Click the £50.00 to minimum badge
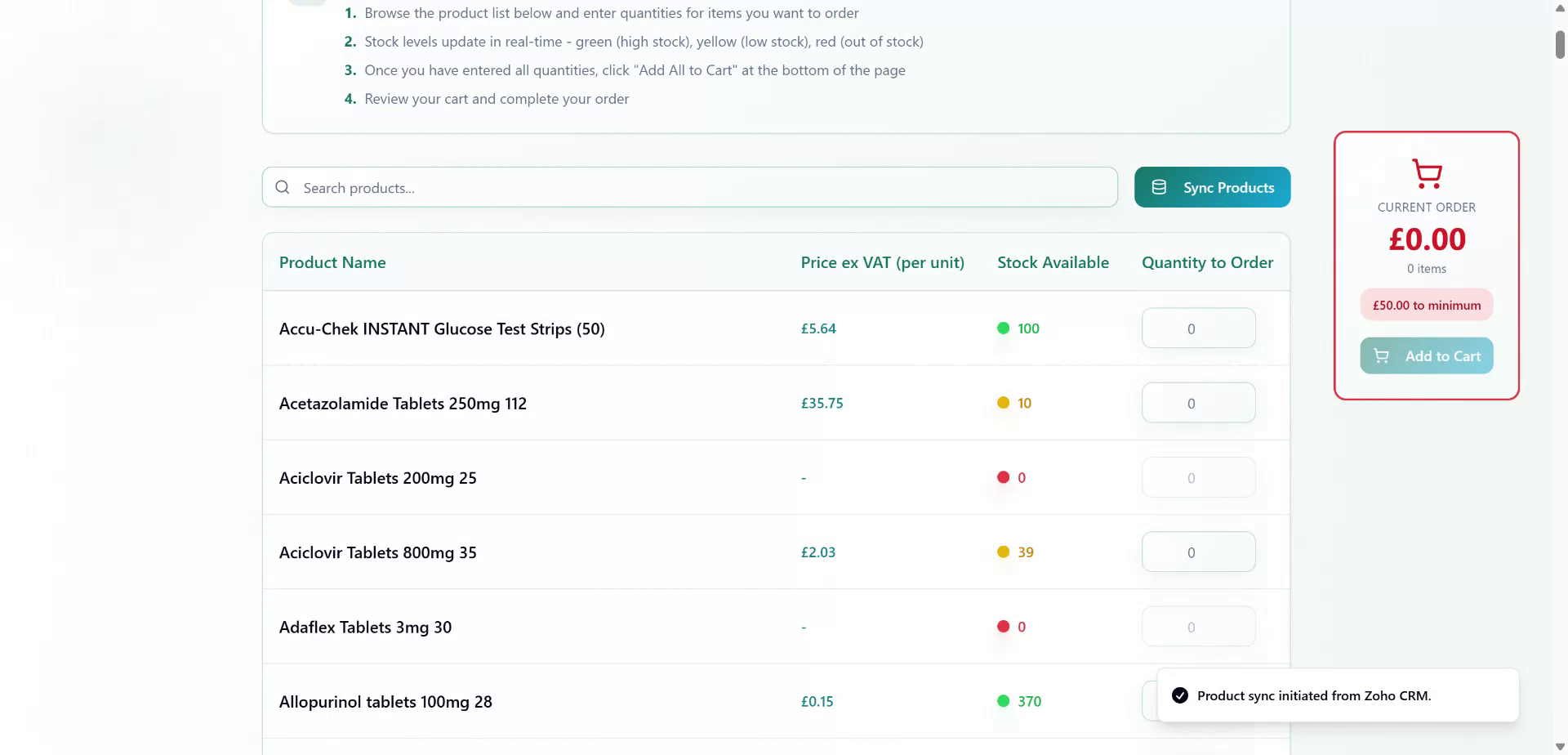Image resolution: width=1568 pixels, height=755 pixels. click(x=1426, y=306)
